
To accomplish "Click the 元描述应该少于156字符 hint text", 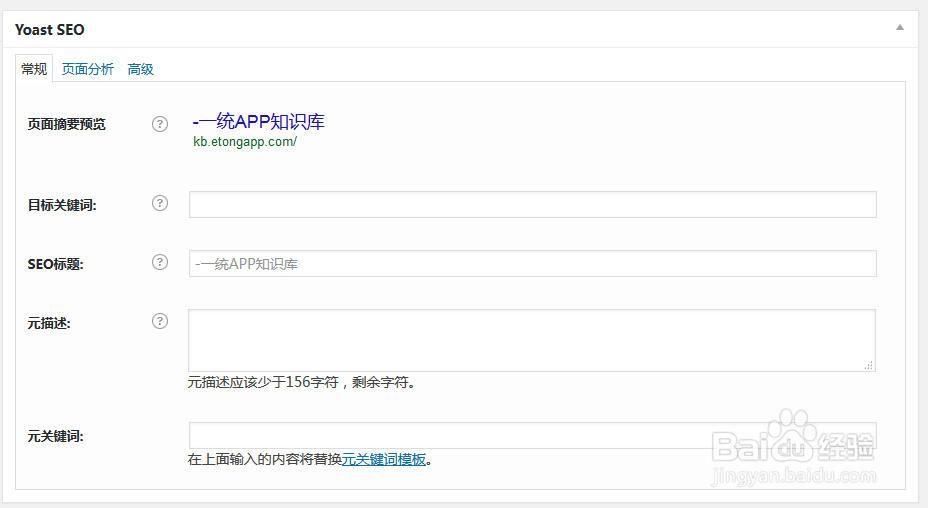I will [x=302, y=382].
